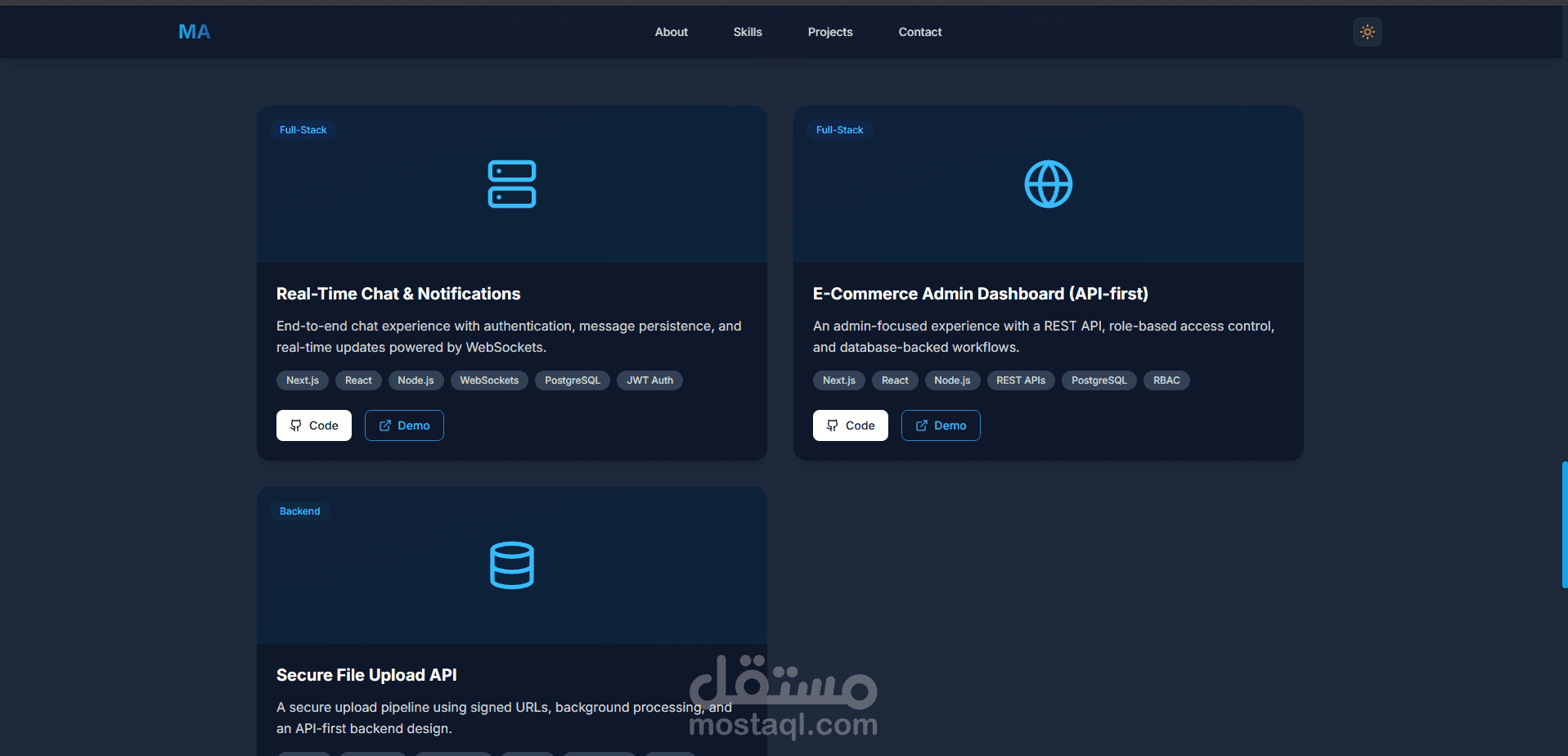Click WebSockets tag
The image size is (1568, 756).
489,380
